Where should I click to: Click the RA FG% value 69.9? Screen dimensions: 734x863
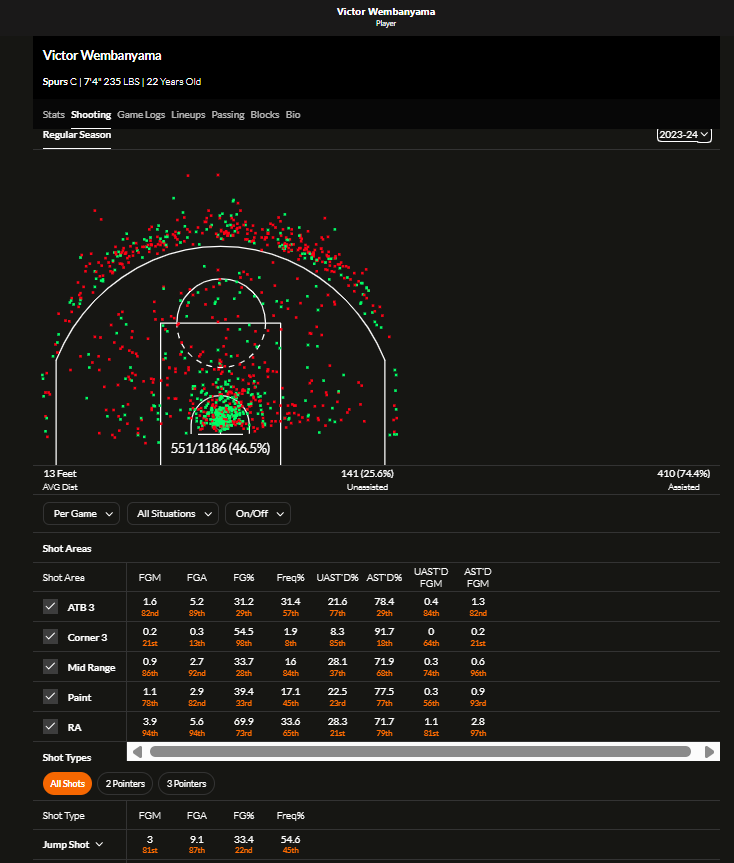[244, 722]
